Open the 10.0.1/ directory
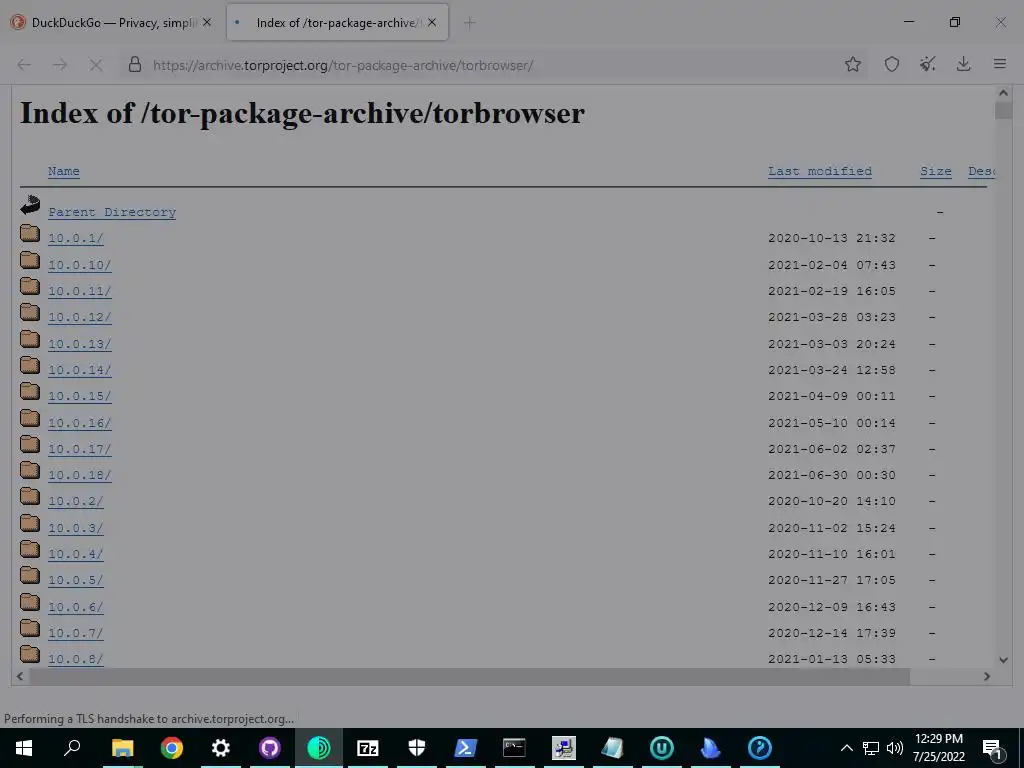 tap(76, 238)
